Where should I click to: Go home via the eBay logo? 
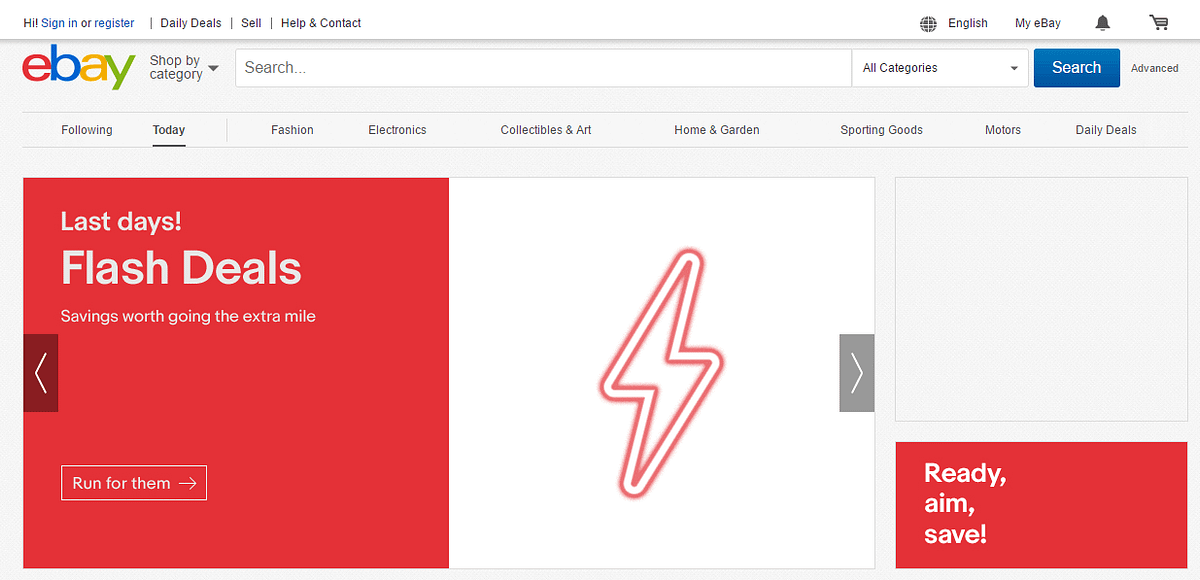tap(78, 68)
